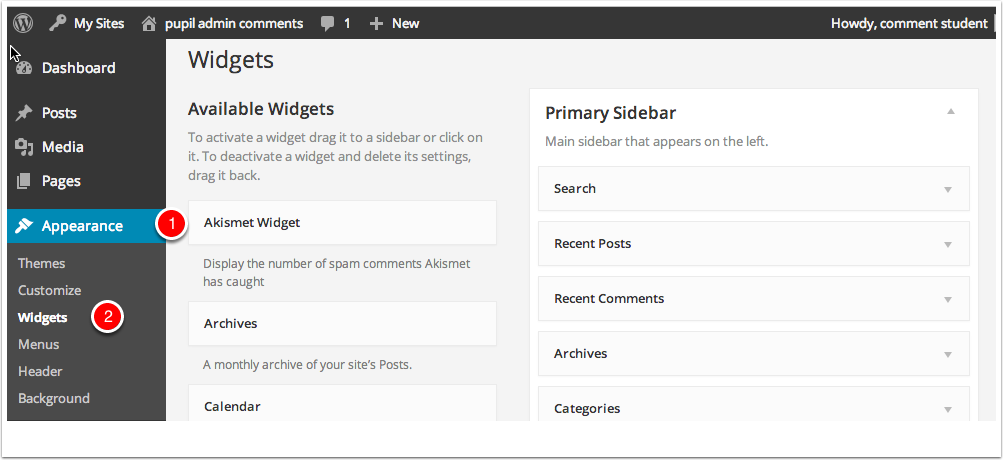Open the Background submenu item
This screenshot has width=1003, height=460.
[x=54, y=398]
